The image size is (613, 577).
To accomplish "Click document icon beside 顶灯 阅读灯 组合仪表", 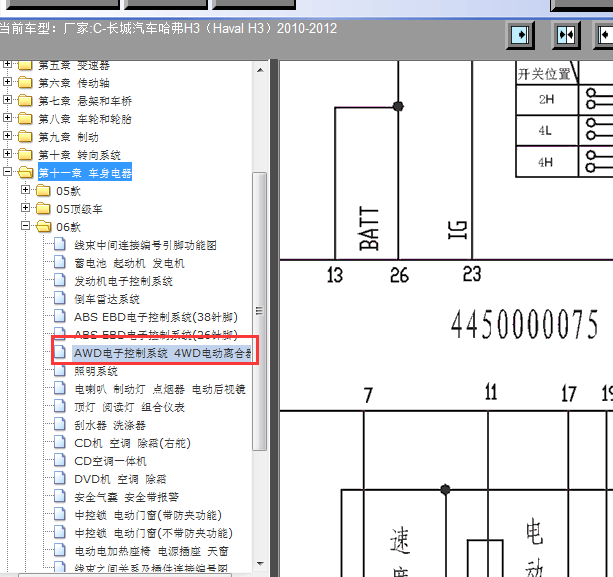I will [x=59, y=406].
